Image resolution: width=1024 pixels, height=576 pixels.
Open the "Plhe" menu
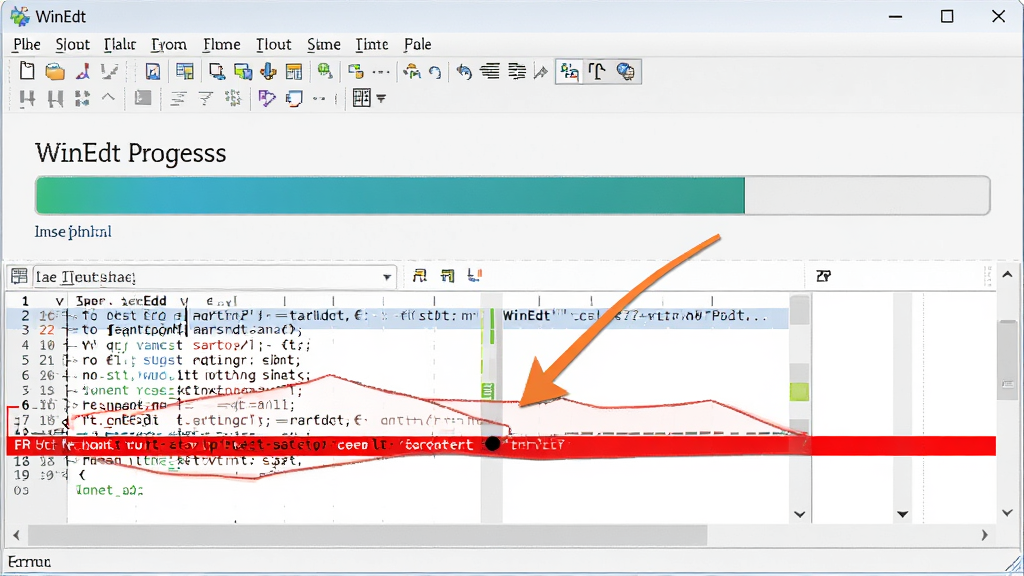coord(27,44)
